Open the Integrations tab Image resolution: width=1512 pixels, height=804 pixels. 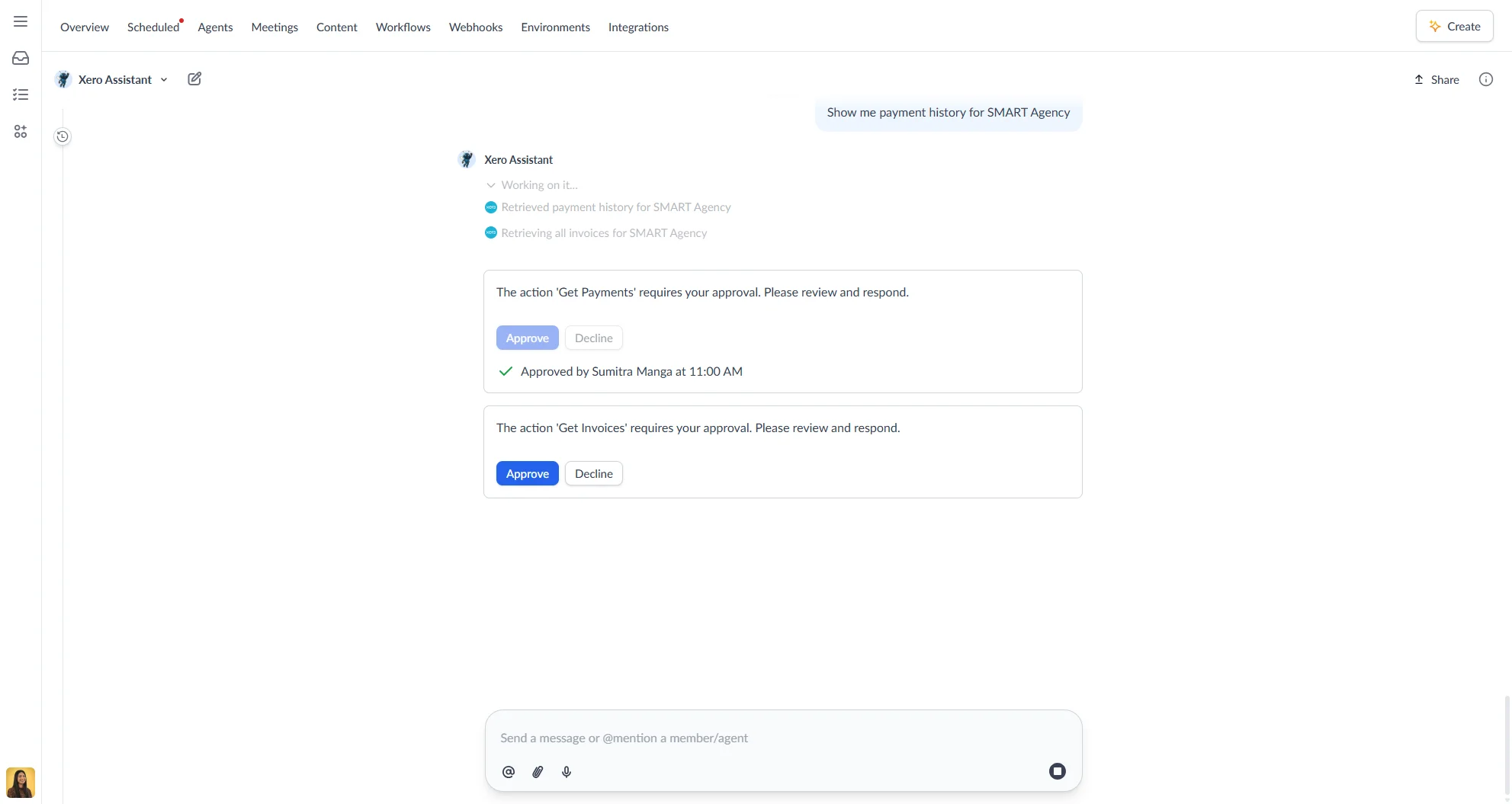[x=637, y=27]
